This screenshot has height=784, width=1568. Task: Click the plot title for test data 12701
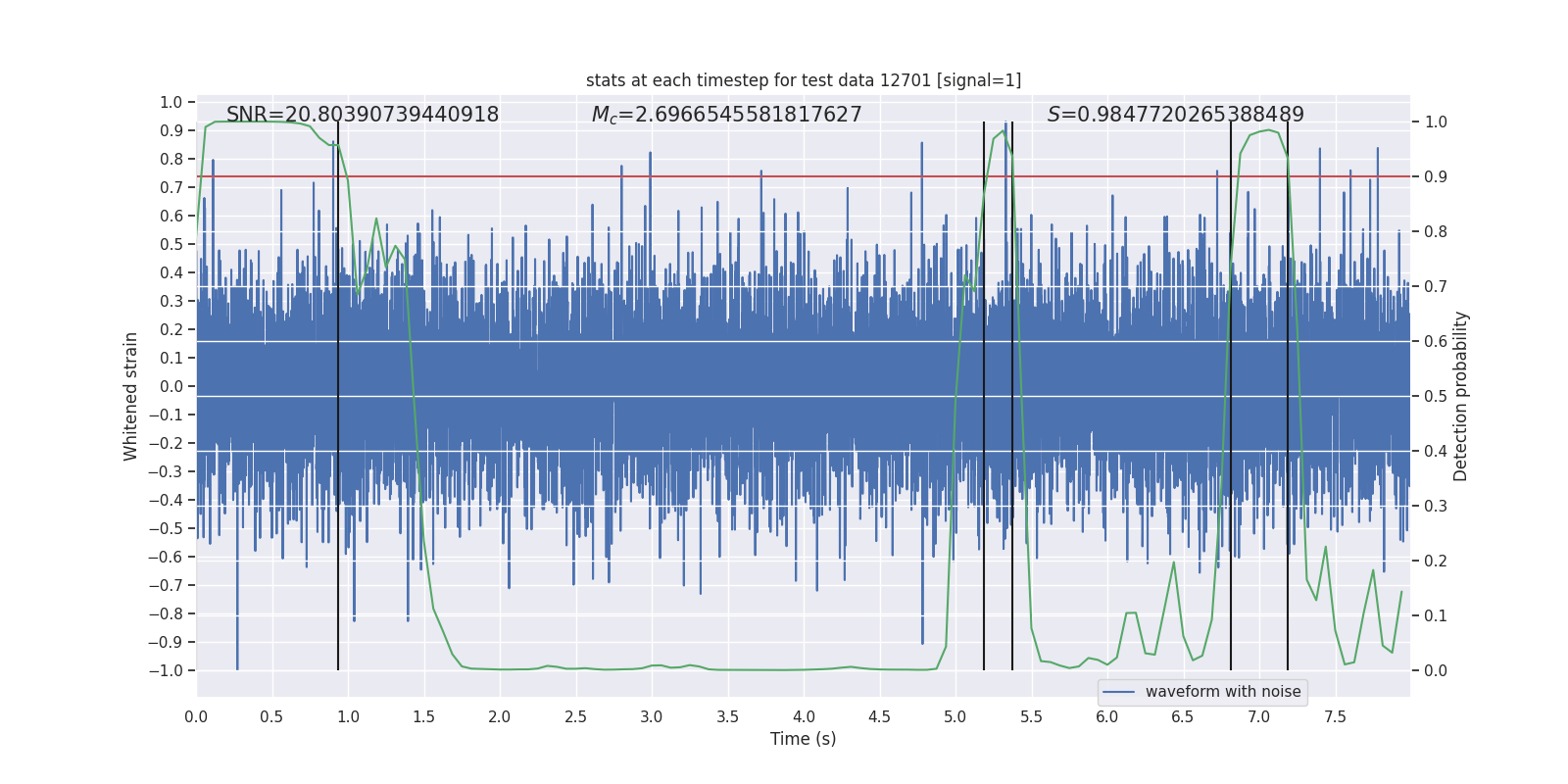coord(804,80)
